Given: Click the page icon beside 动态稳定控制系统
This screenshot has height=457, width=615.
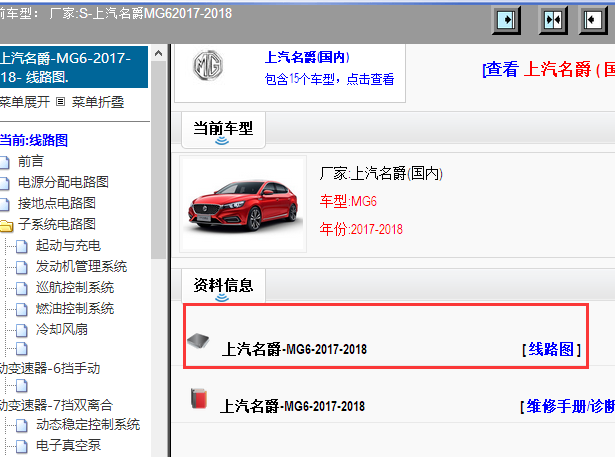Looking at the screenshot, I should tap(22, 425).
